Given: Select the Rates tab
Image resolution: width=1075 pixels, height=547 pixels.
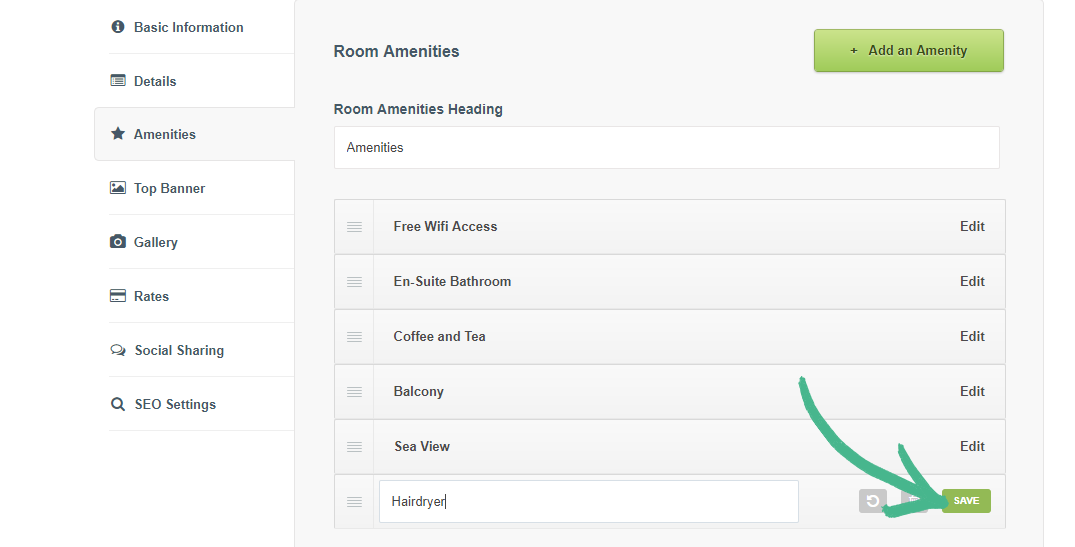Looking at the screenshot, I should click(x=151, y=296).
